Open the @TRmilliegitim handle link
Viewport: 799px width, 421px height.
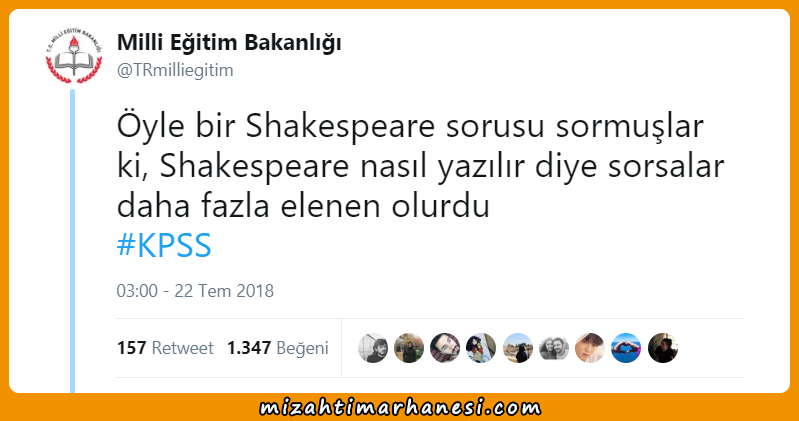[x=175, y=70]
